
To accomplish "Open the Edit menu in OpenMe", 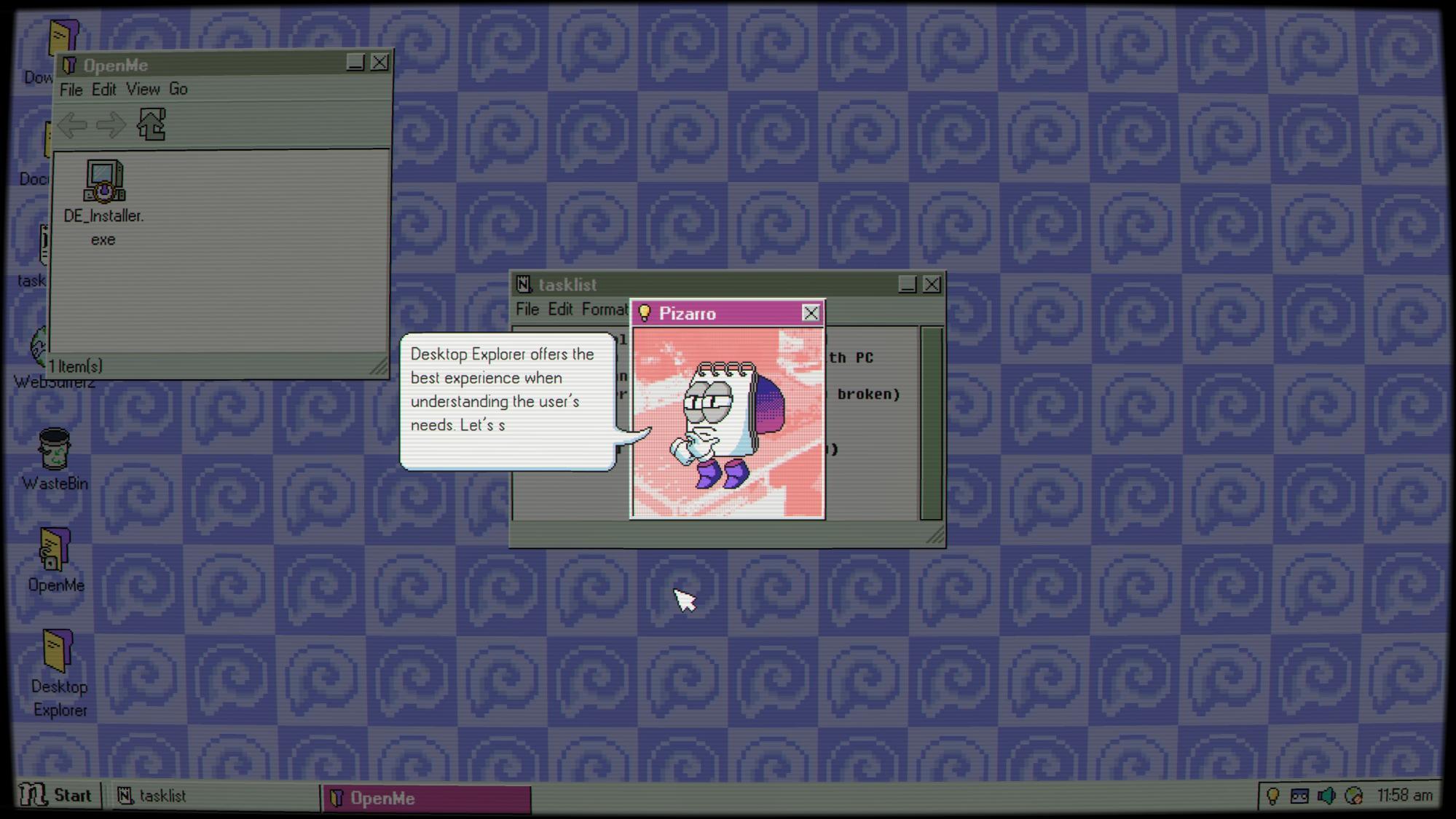I will coord(105,89).
